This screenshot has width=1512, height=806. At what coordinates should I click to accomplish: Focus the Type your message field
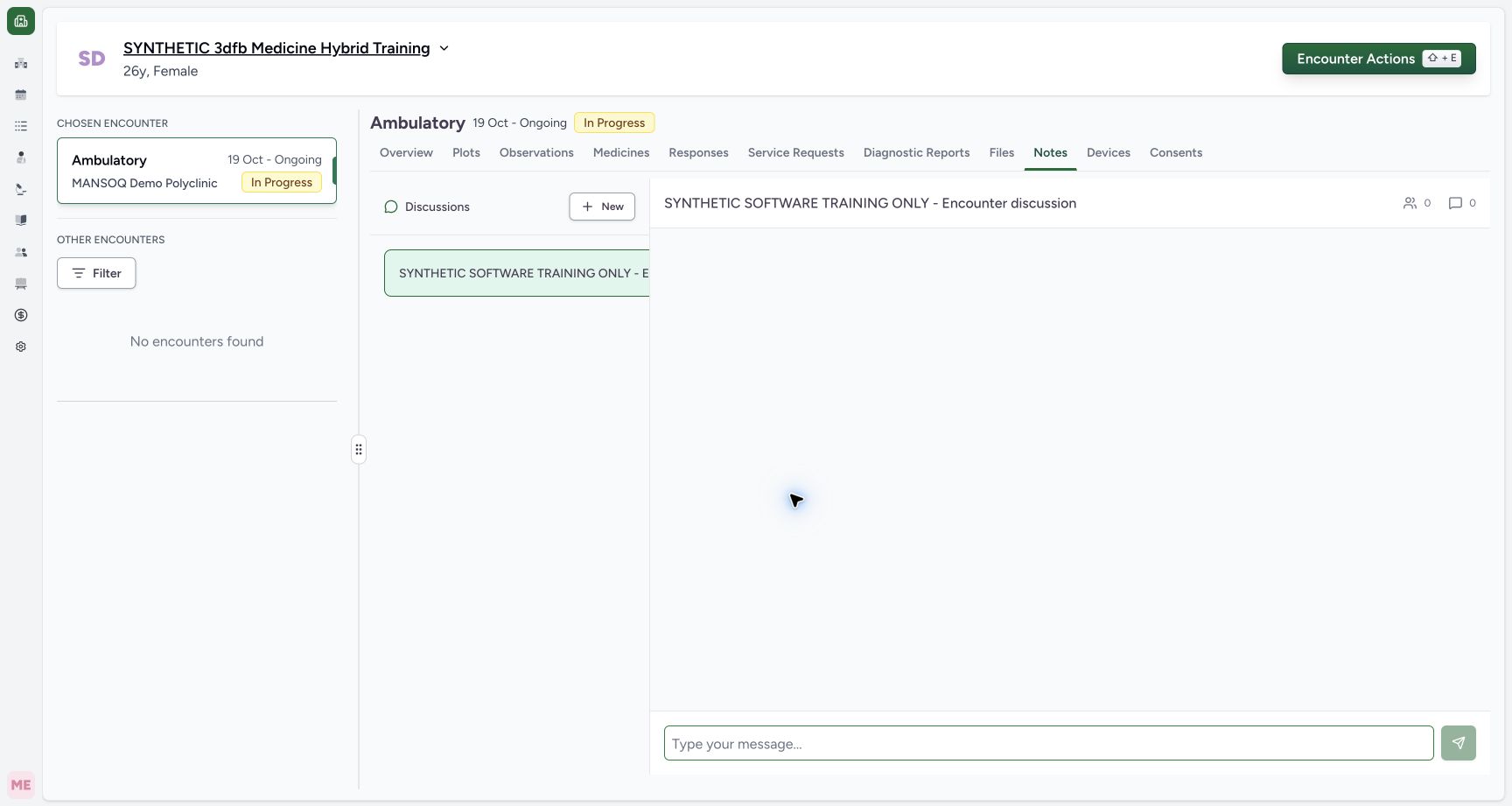coord(1048,743)
